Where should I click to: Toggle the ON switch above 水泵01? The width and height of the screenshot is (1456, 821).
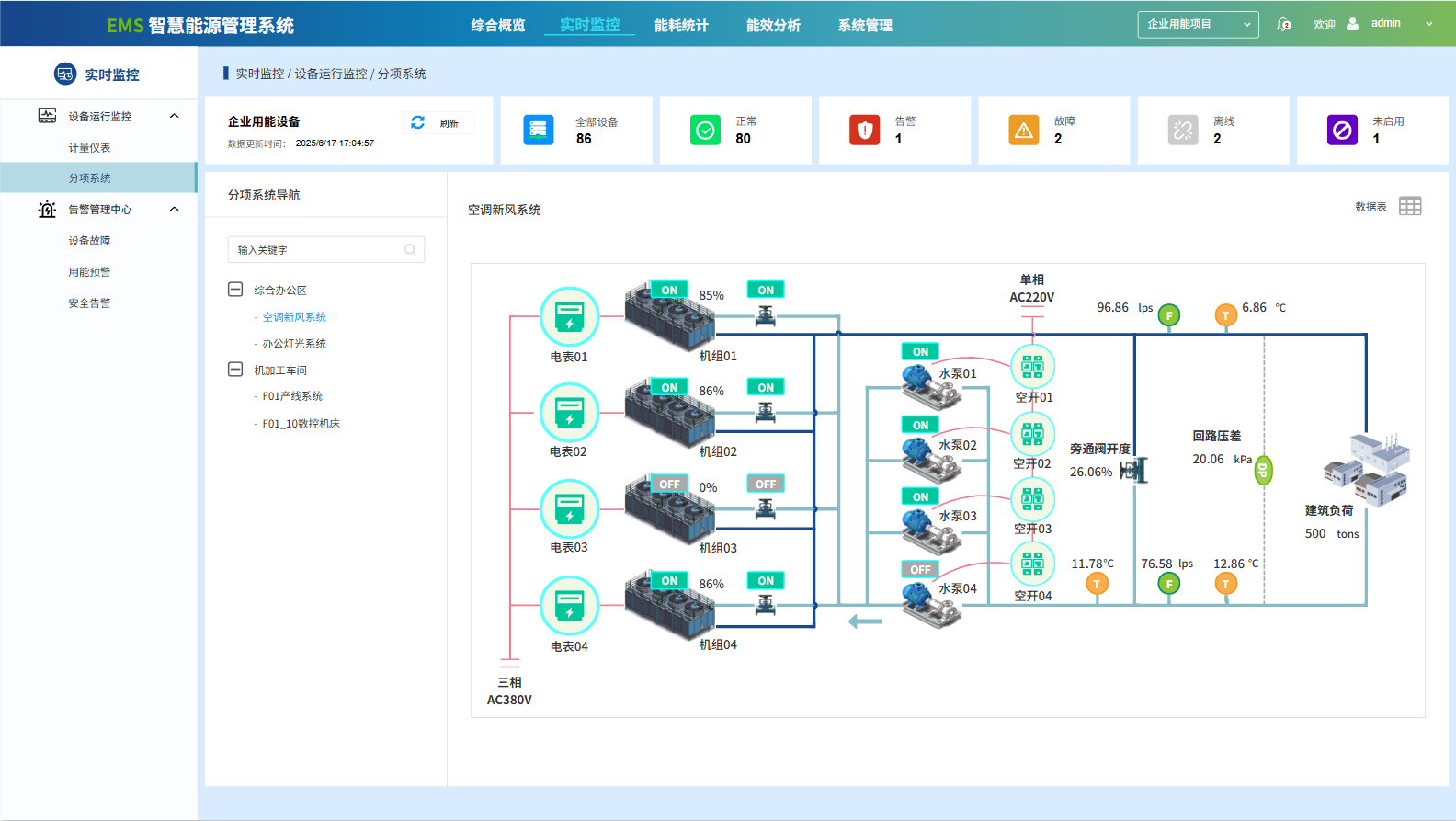click(920, 352)
